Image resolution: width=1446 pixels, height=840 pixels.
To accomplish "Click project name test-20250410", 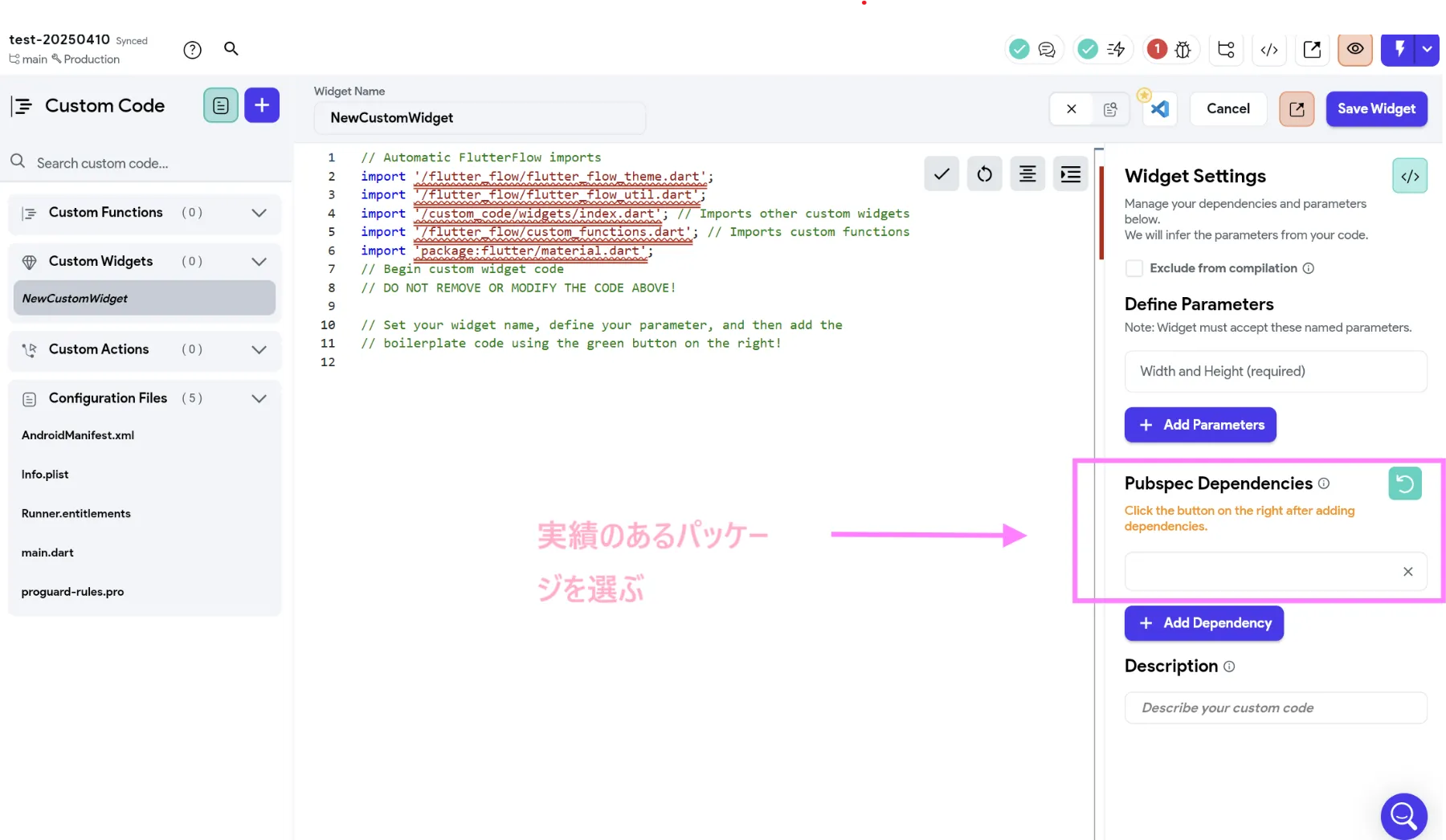I will click(59, 39).
